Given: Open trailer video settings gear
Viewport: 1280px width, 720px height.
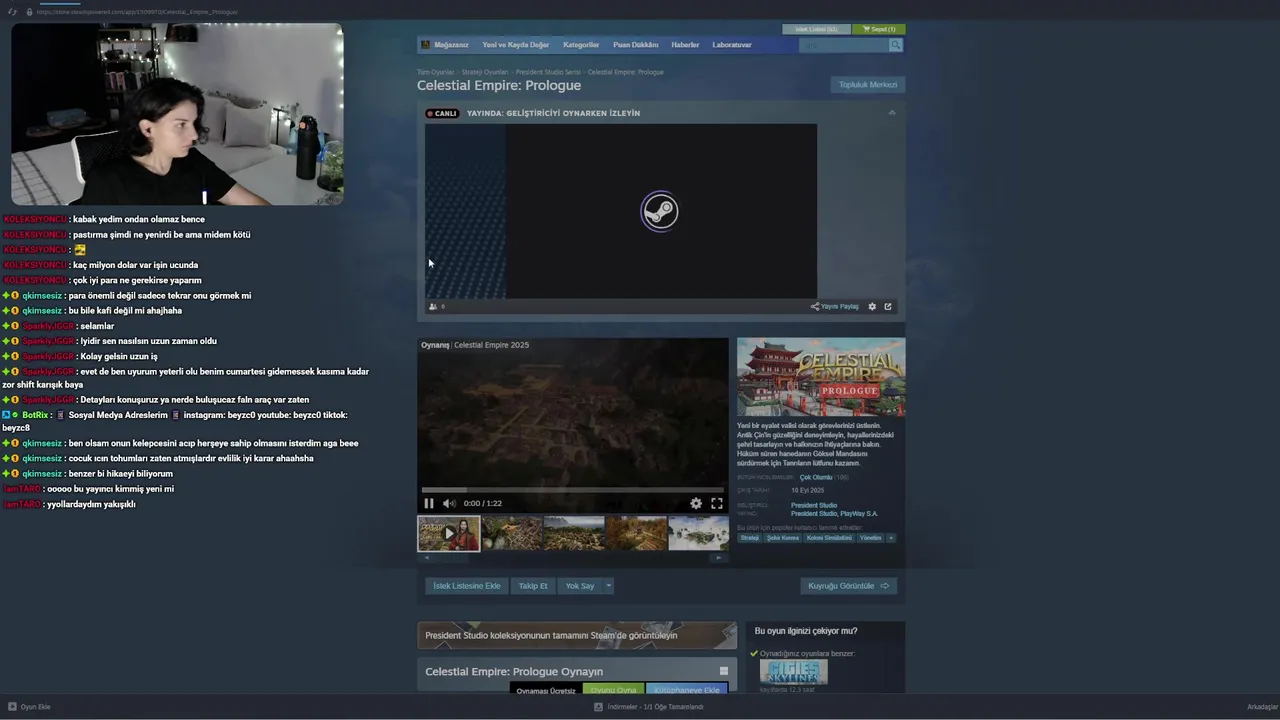Looking at the screenshot, I should point(696,504).
